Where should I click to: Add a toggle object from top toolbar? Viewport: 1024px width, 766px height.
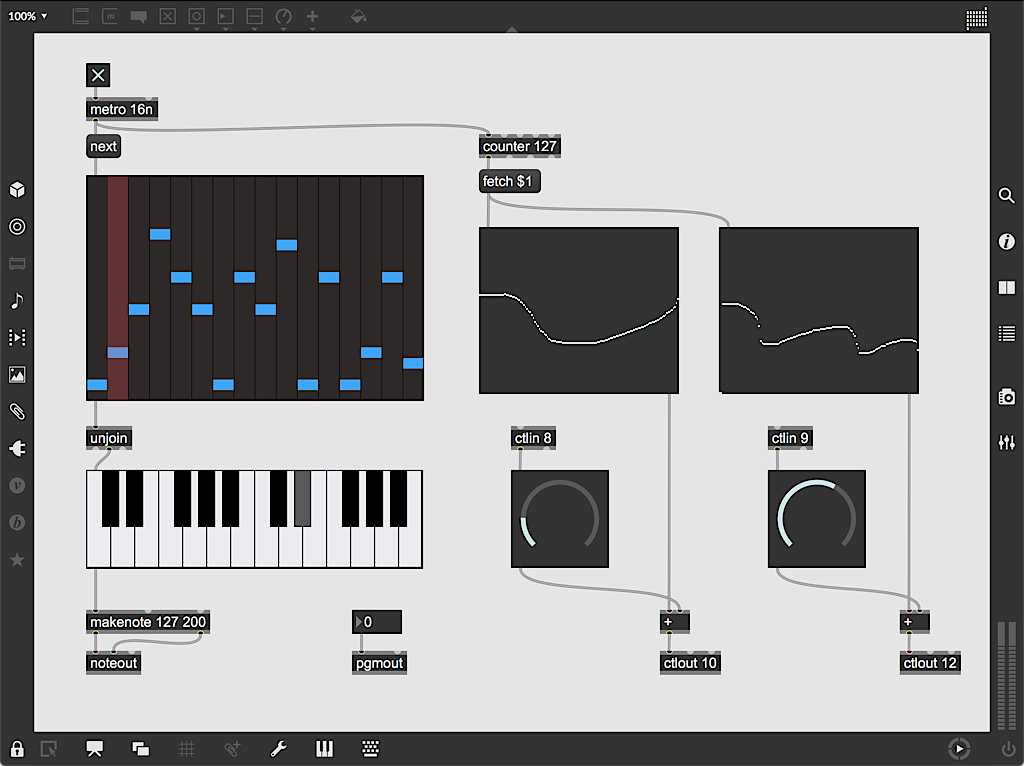click(x=168, y=16)
